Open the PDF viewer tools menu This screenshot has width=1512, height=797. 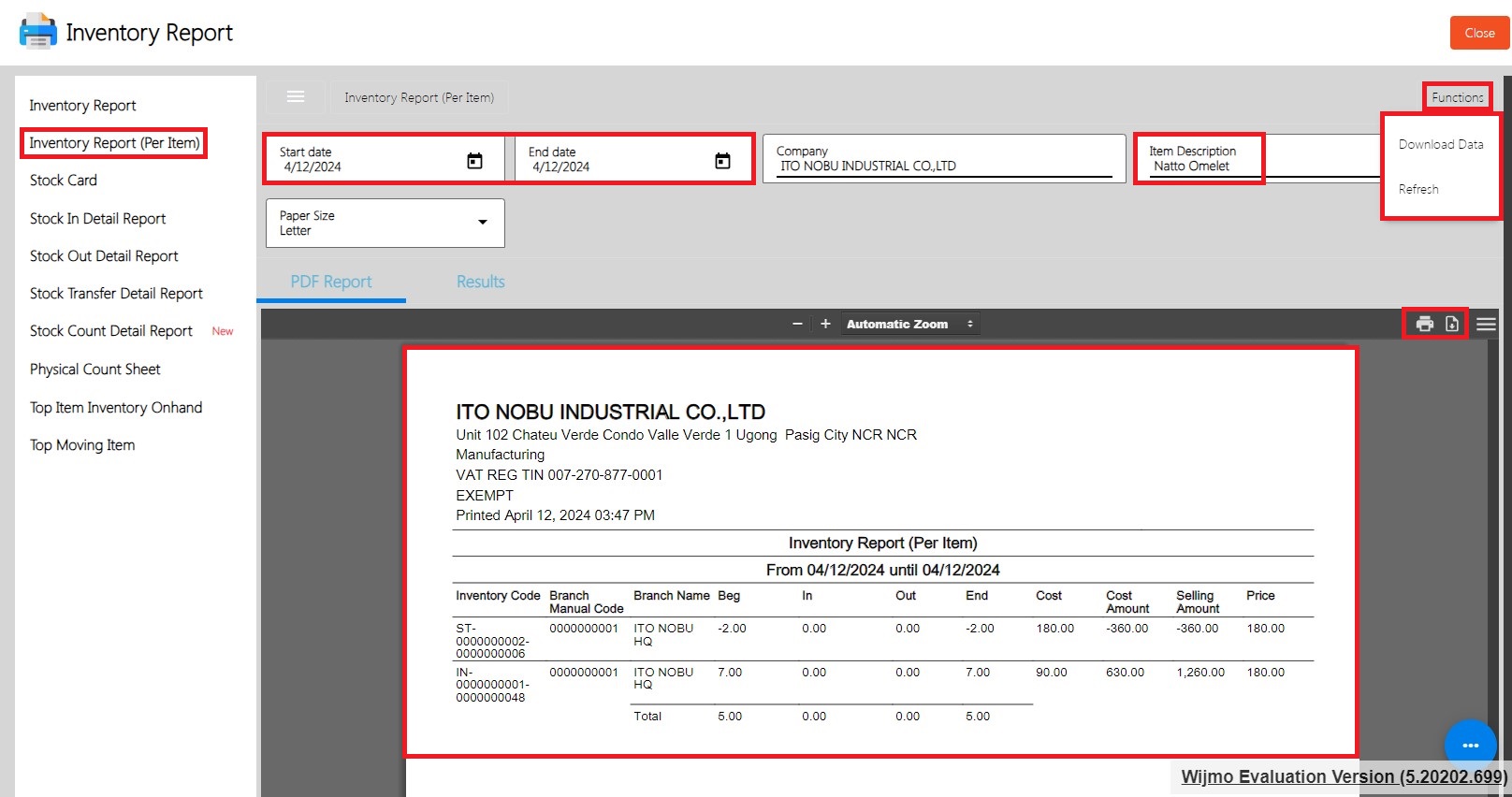pyautogui.click(x=1486, y=324)
